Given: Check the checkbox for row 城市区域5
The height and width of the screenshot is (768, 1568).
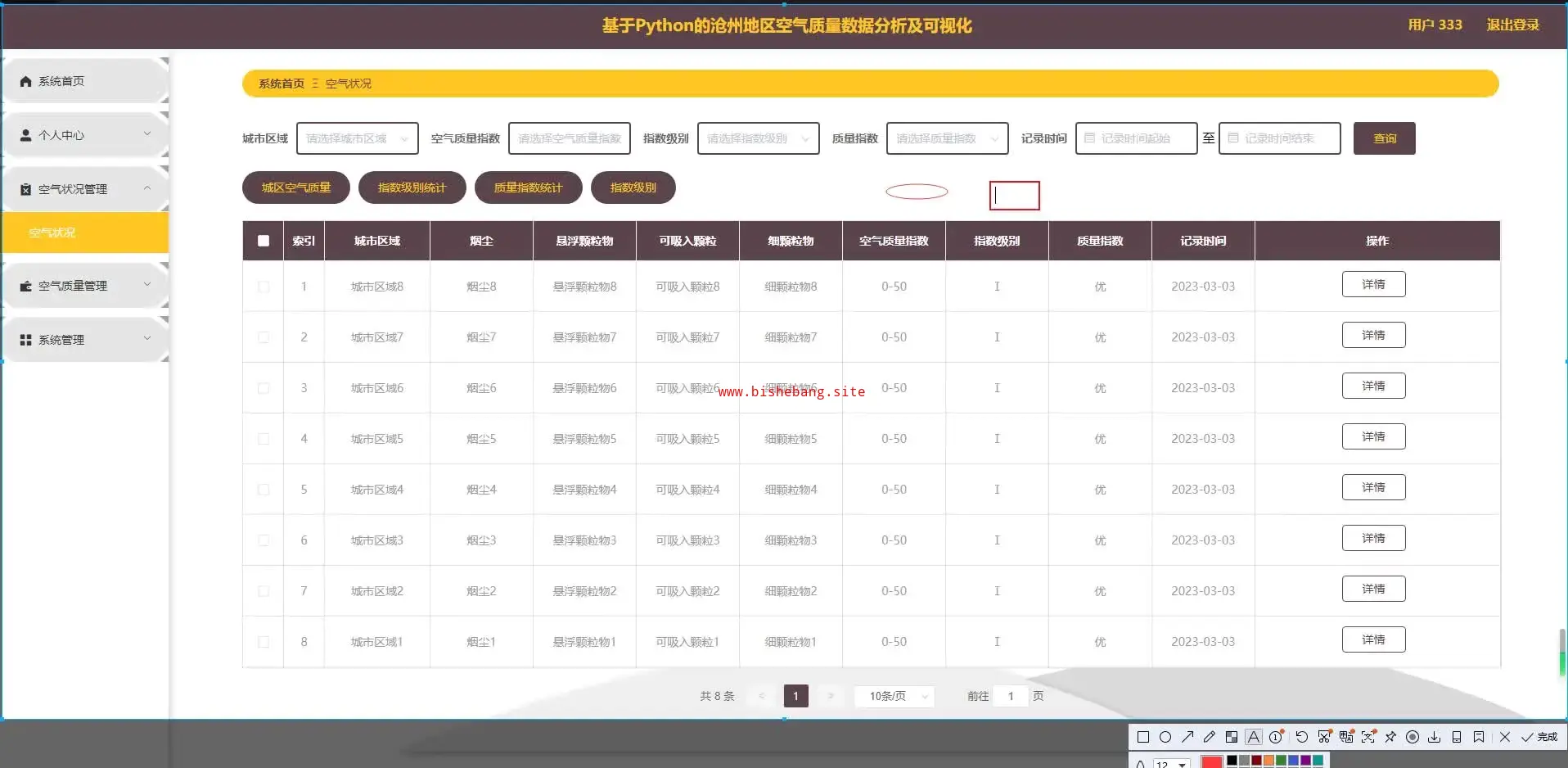Looking at the screenshot, I should click(x=264, y=439).
